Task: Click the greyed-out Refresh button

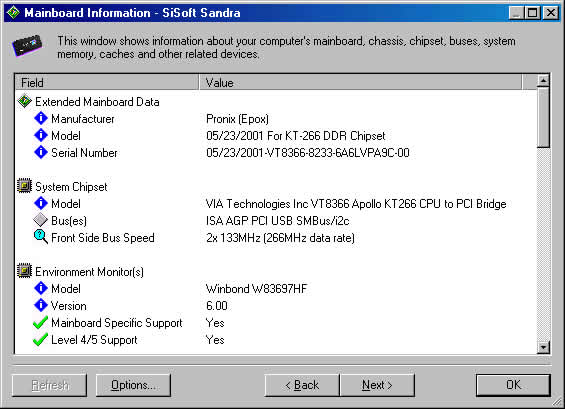Action: point(49,385)
